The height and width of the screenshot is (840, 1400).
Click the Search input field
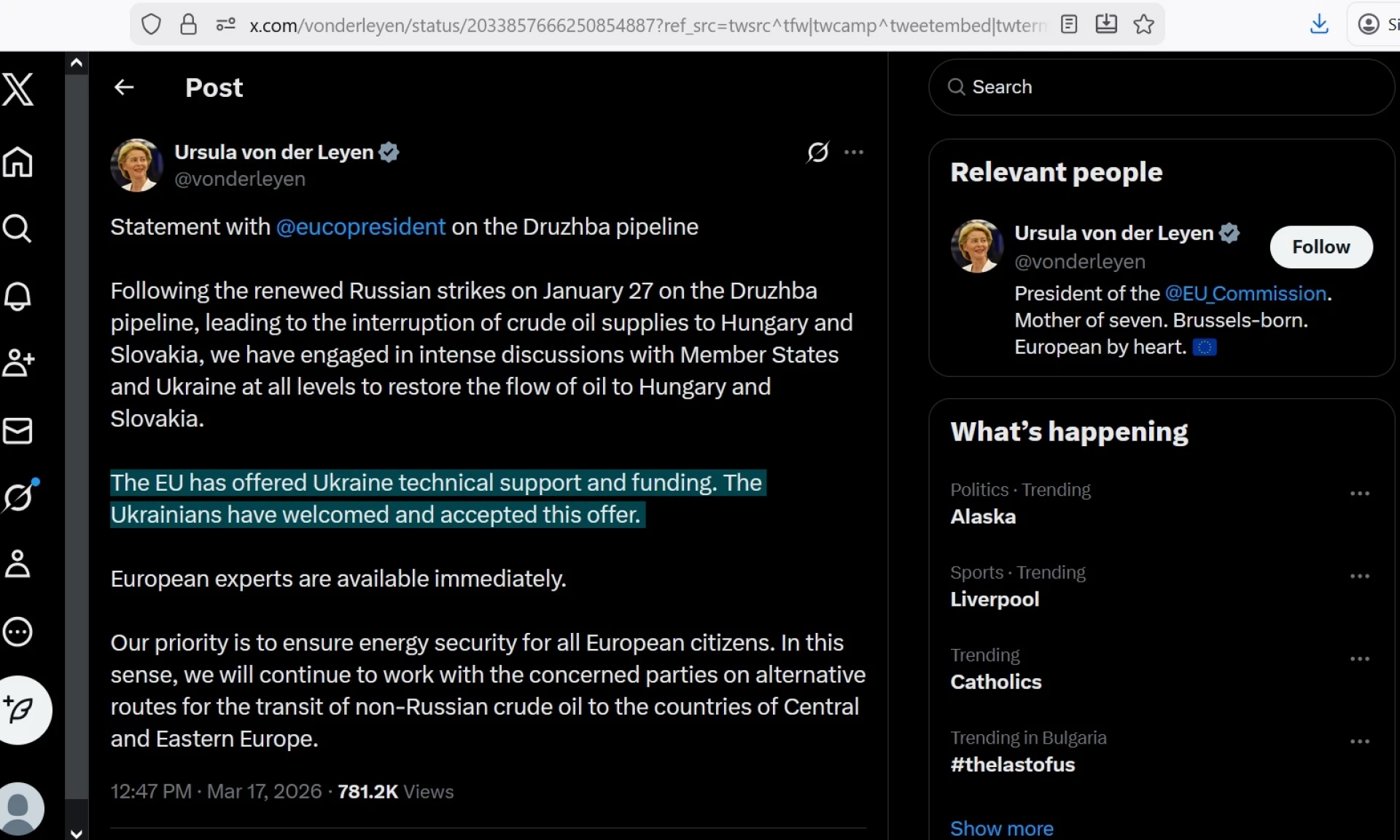tap(1167, 87)
